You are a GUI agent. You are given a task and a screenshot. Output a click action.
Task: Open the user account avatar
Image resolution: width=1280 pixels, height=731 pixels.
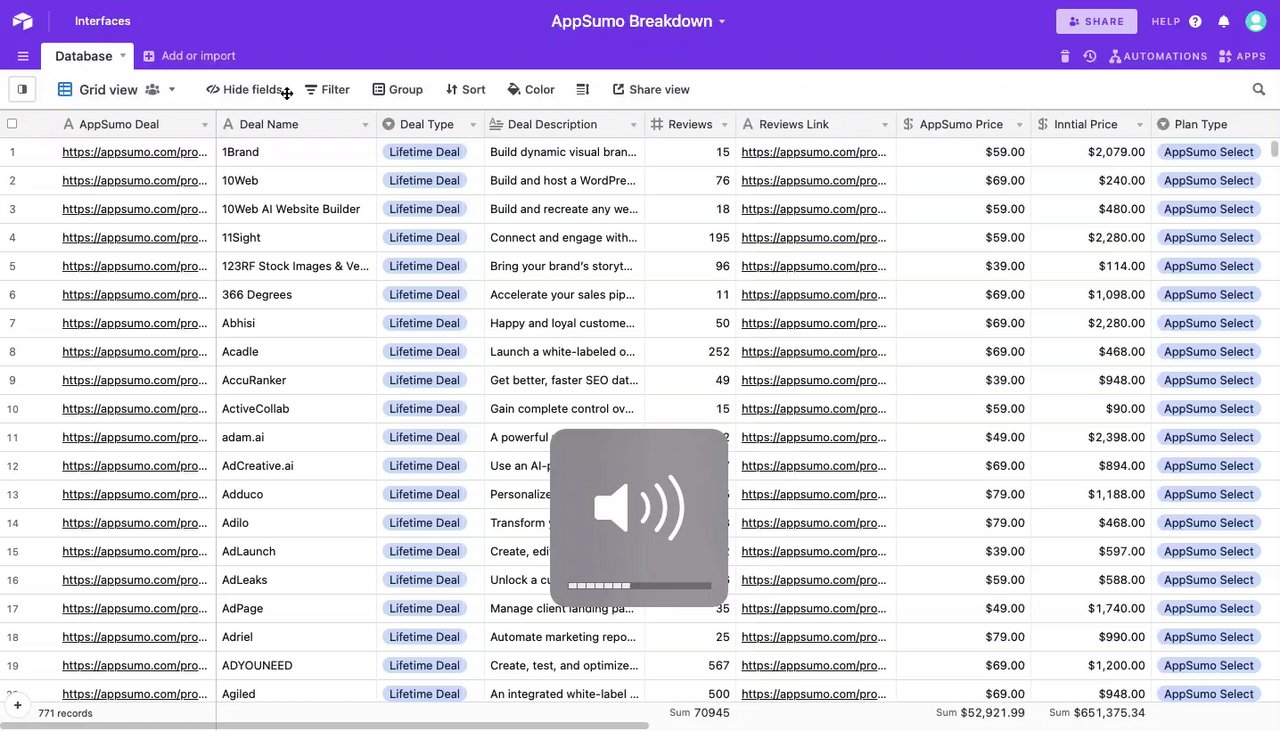tap(1256, 21)
